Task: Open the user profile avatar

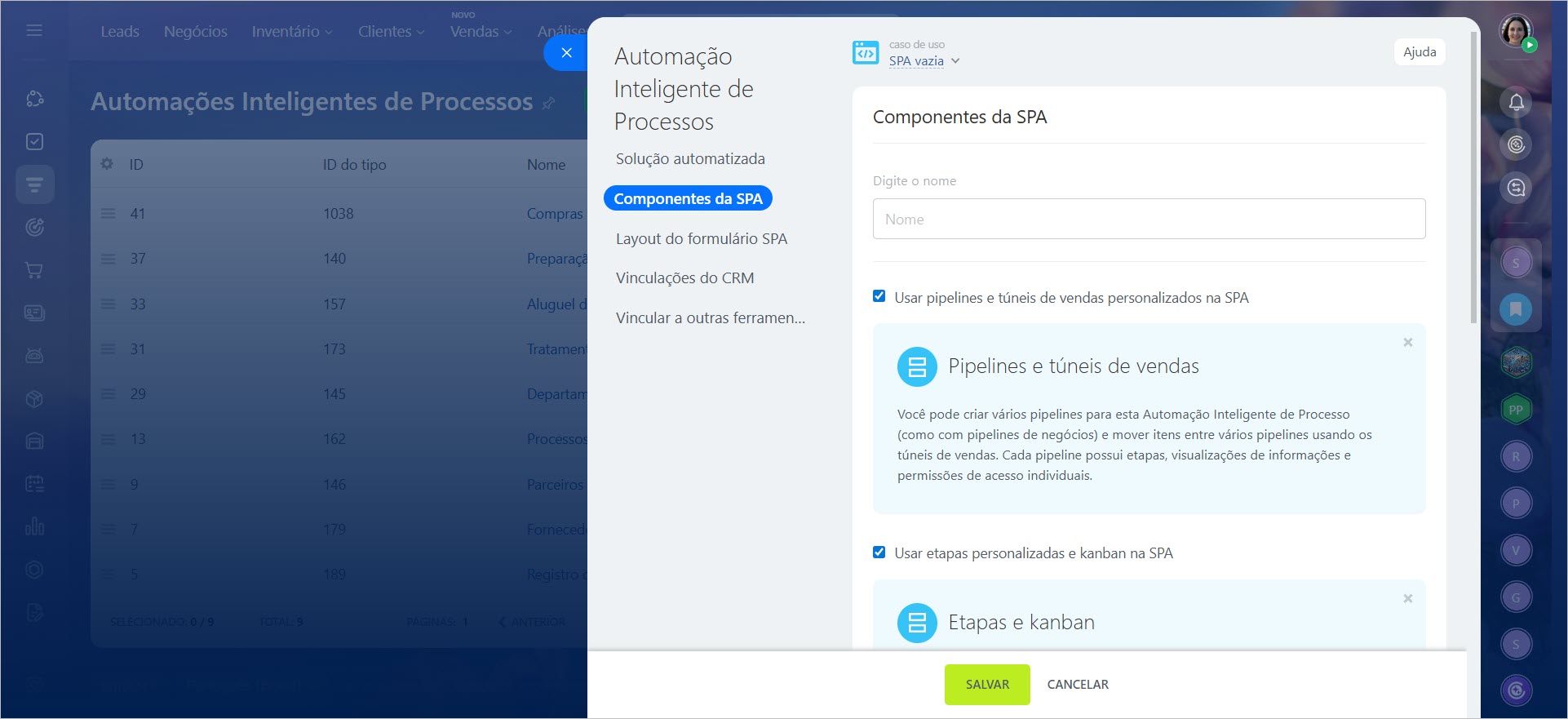Action: tap(1516, 32)
